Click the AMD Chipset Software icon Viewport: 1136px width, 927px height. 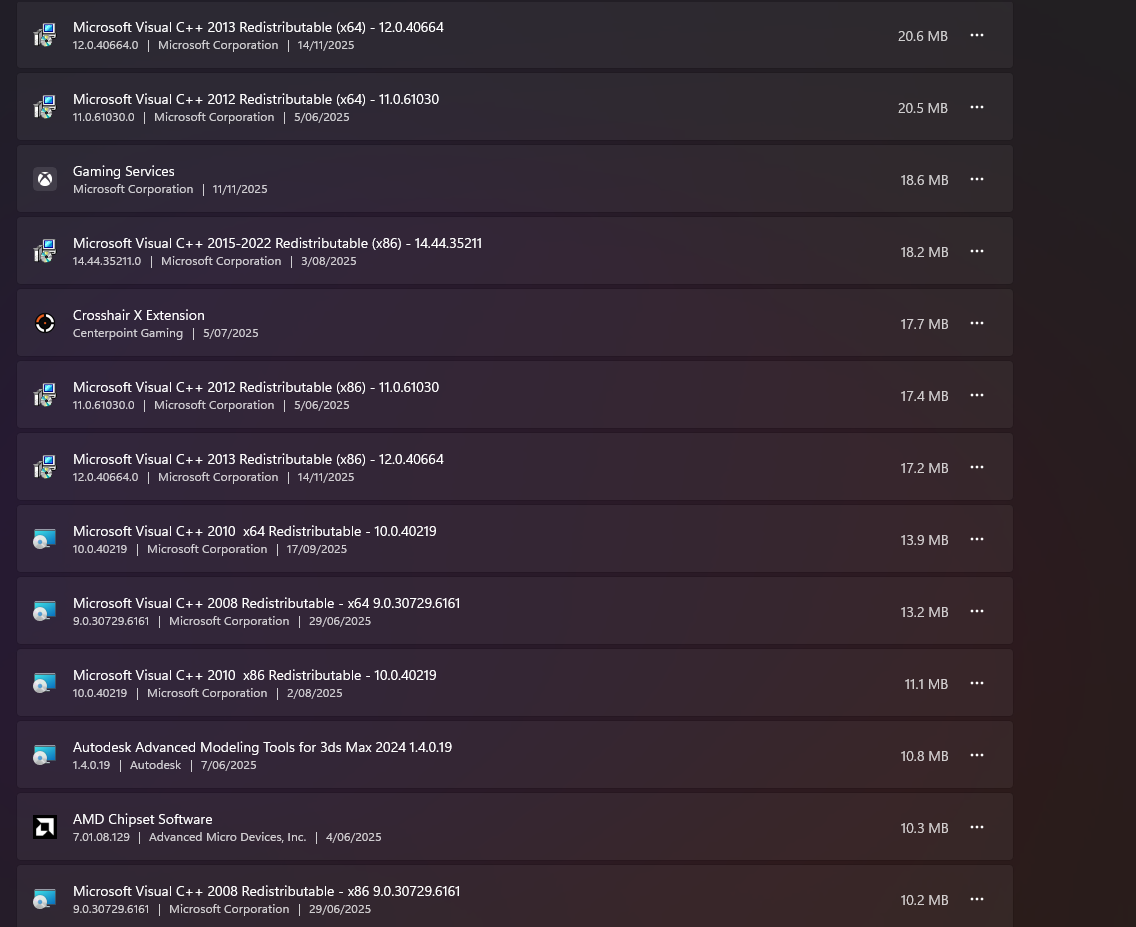point(45,827)
